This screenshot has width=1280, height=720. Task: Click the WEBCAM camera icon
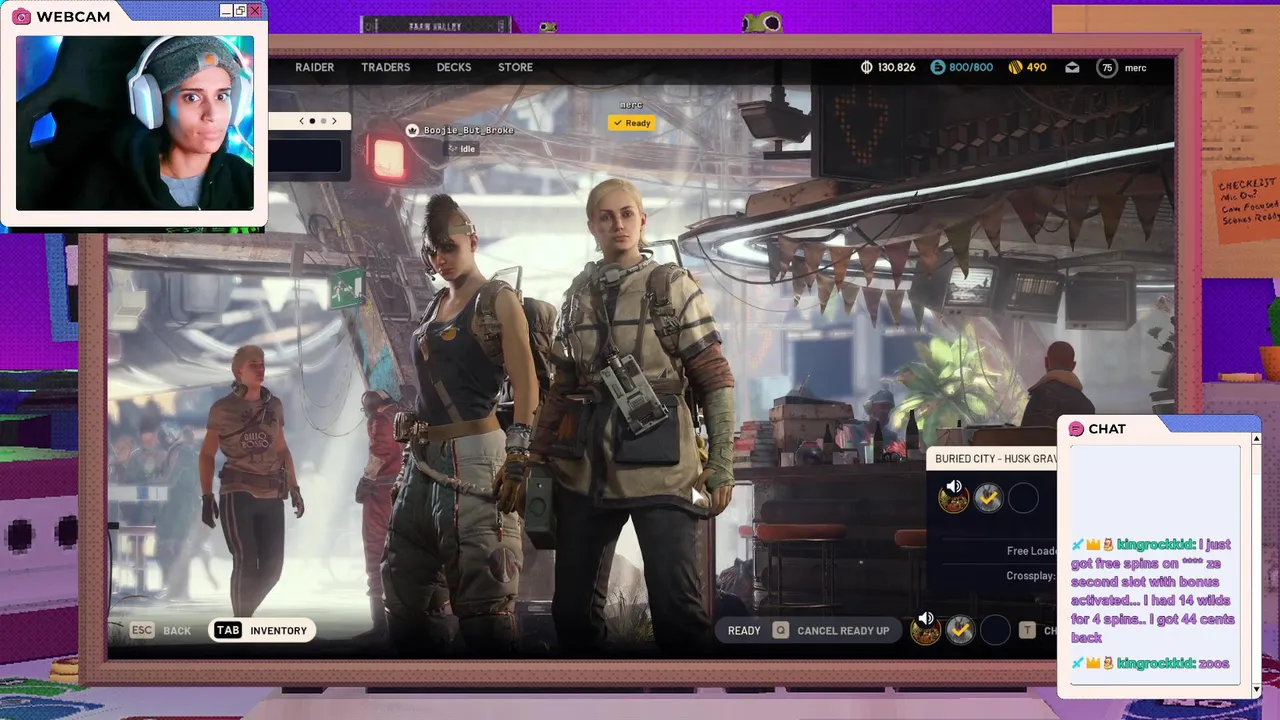coord(21,17)
